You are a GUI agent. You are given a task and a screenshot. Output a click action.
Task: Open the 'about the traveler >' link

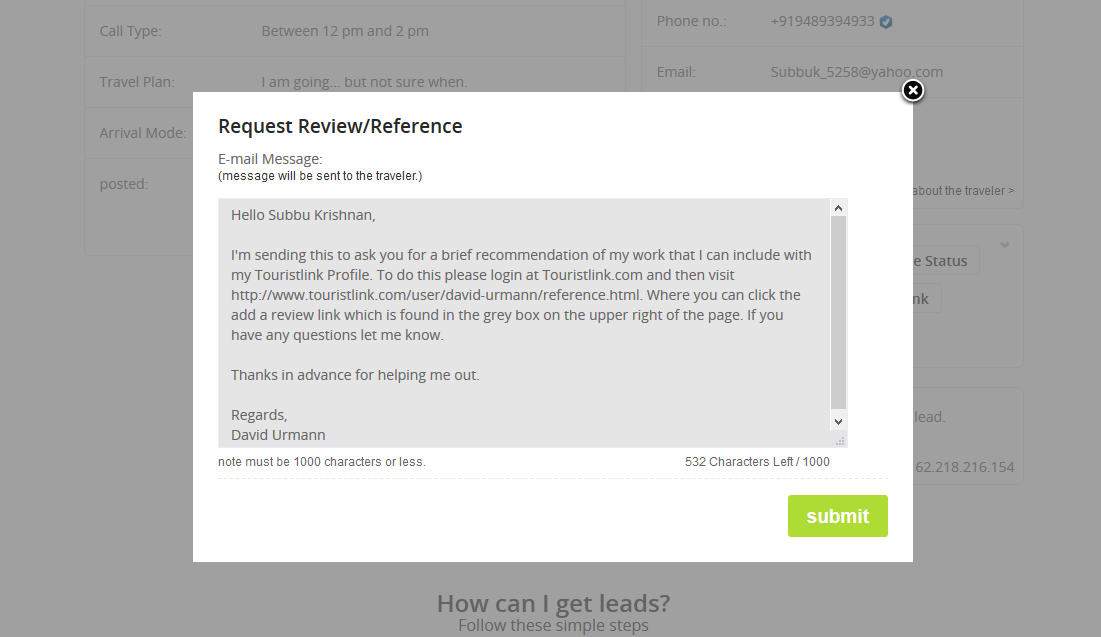click(x=963, y=190)
